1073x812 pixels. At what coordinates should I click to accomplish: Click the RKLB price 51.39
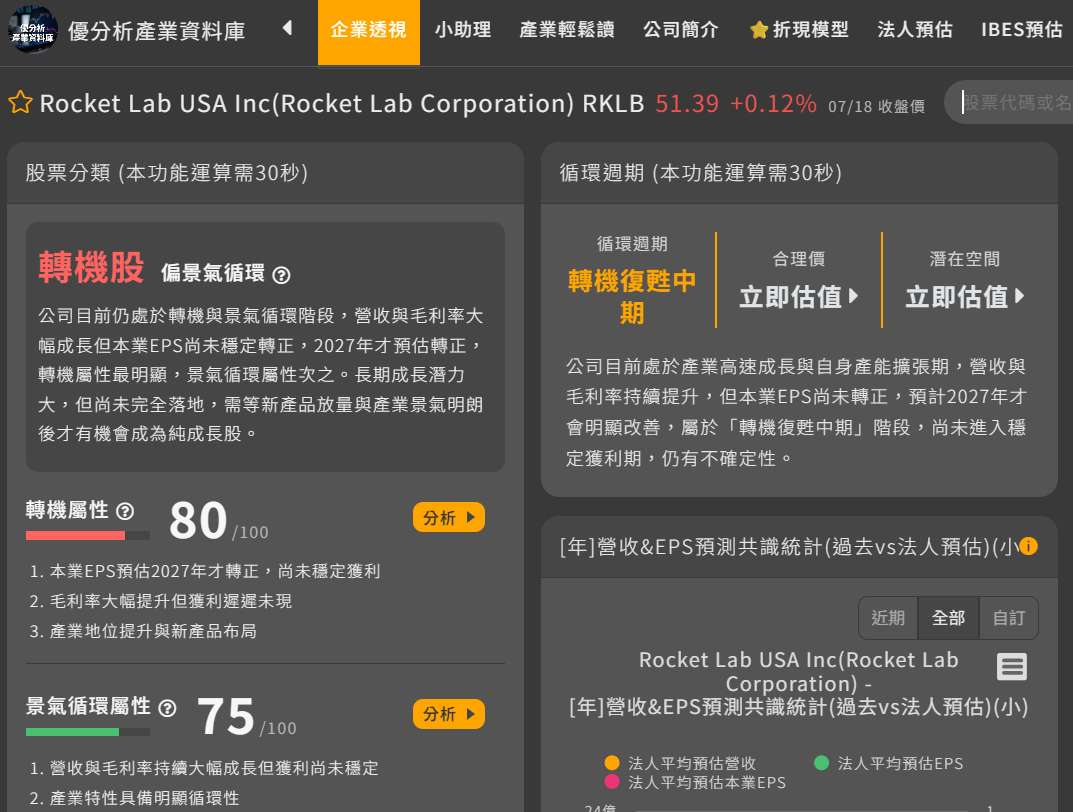coord(687,103)
